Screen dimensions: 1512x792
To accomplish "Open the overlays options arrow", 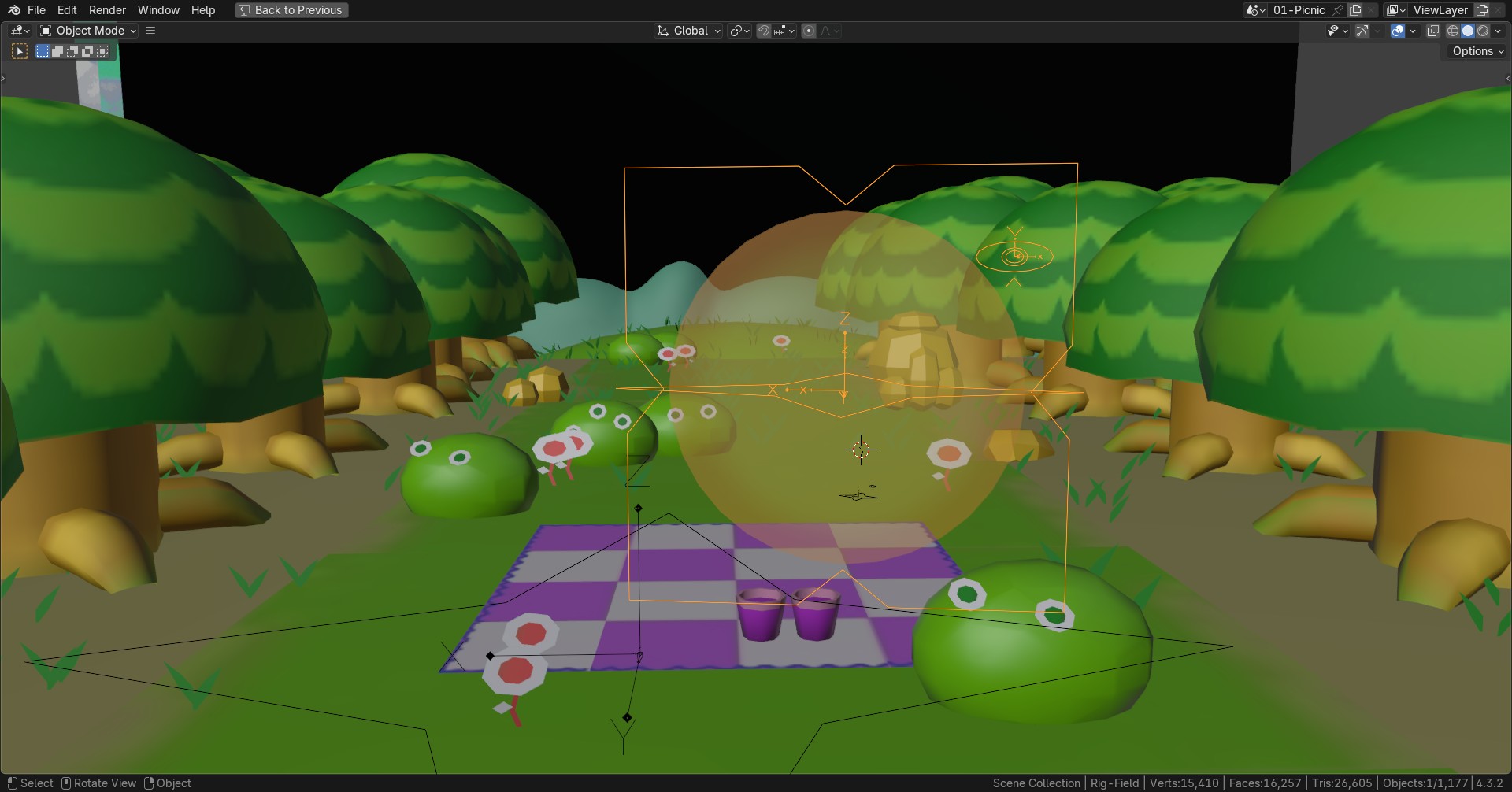I will coord(1413,31).
